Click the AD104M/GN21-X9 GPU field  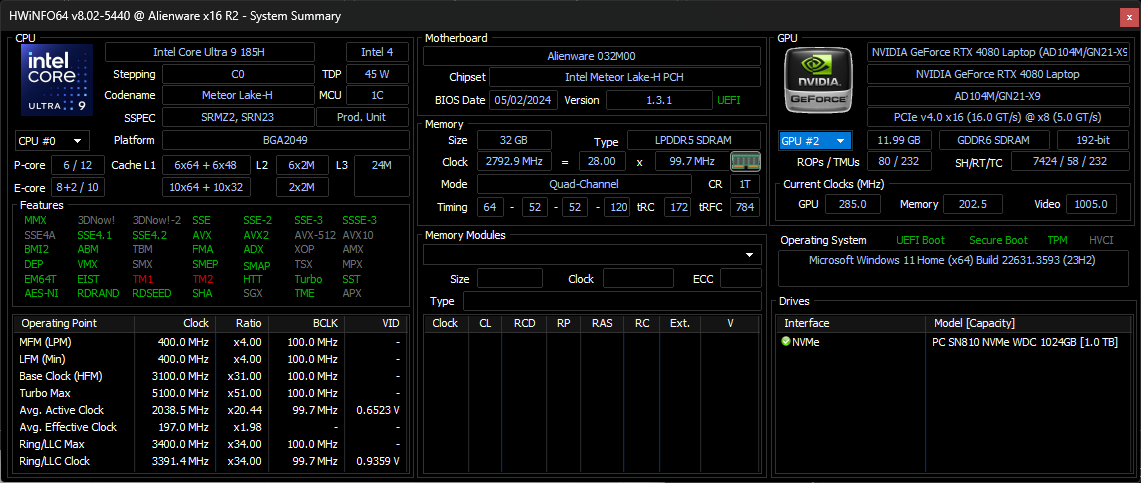998,96
